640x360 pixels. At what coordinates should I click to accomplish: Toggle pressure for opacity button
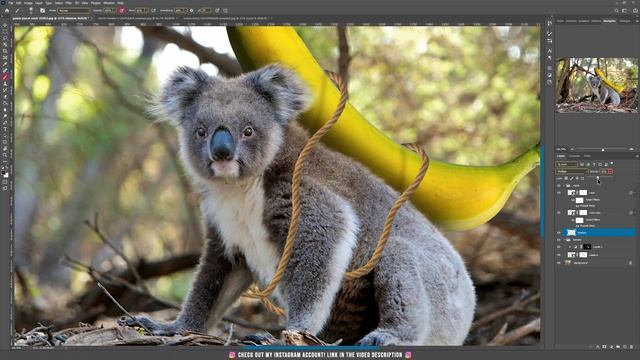click(x=121, y=10)
